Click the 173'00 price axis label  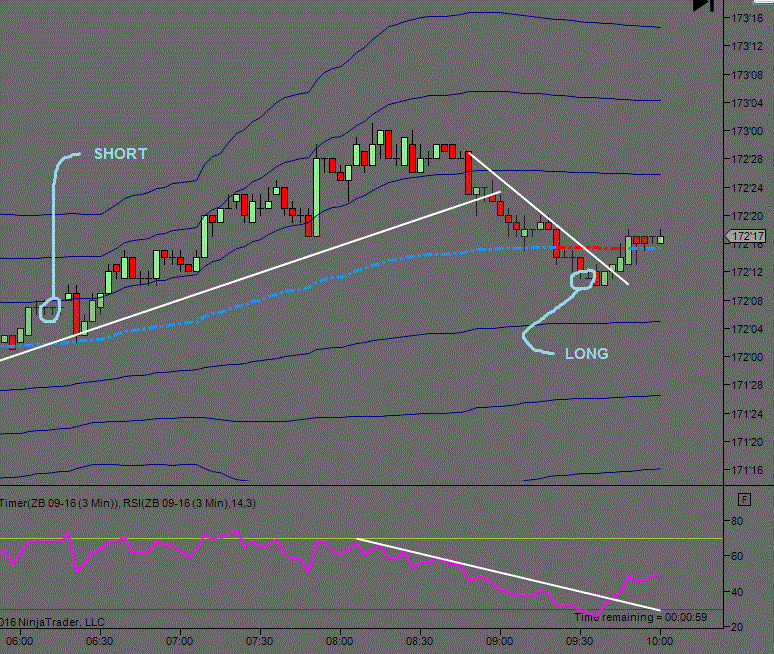click(747, 131)
